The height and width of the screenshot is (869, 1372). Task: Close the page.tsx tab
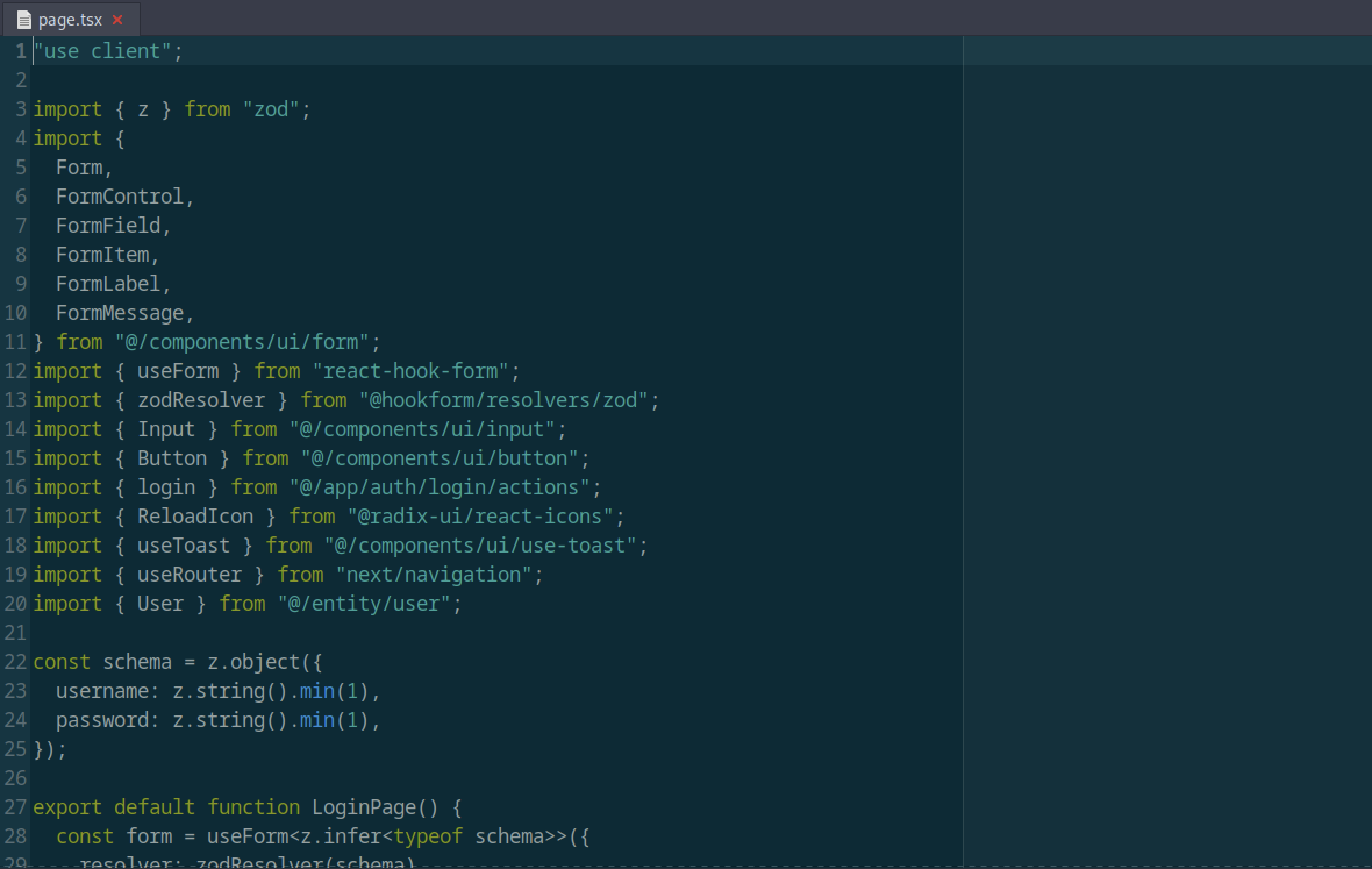coord(117,20)
